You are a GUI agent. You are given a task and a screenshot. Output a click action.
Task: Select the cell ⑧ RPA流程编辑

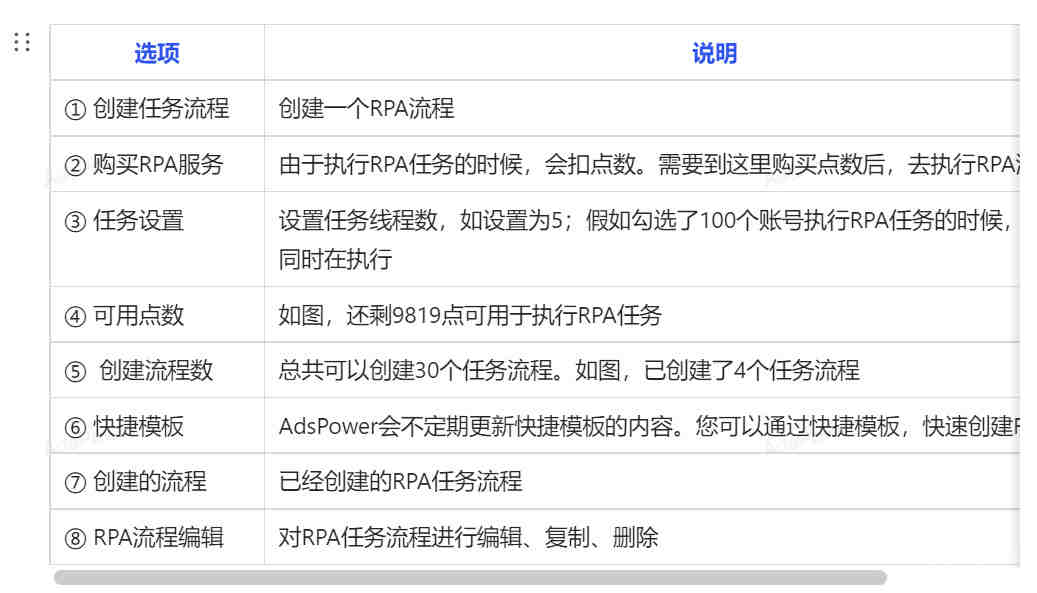coord(157,537)
